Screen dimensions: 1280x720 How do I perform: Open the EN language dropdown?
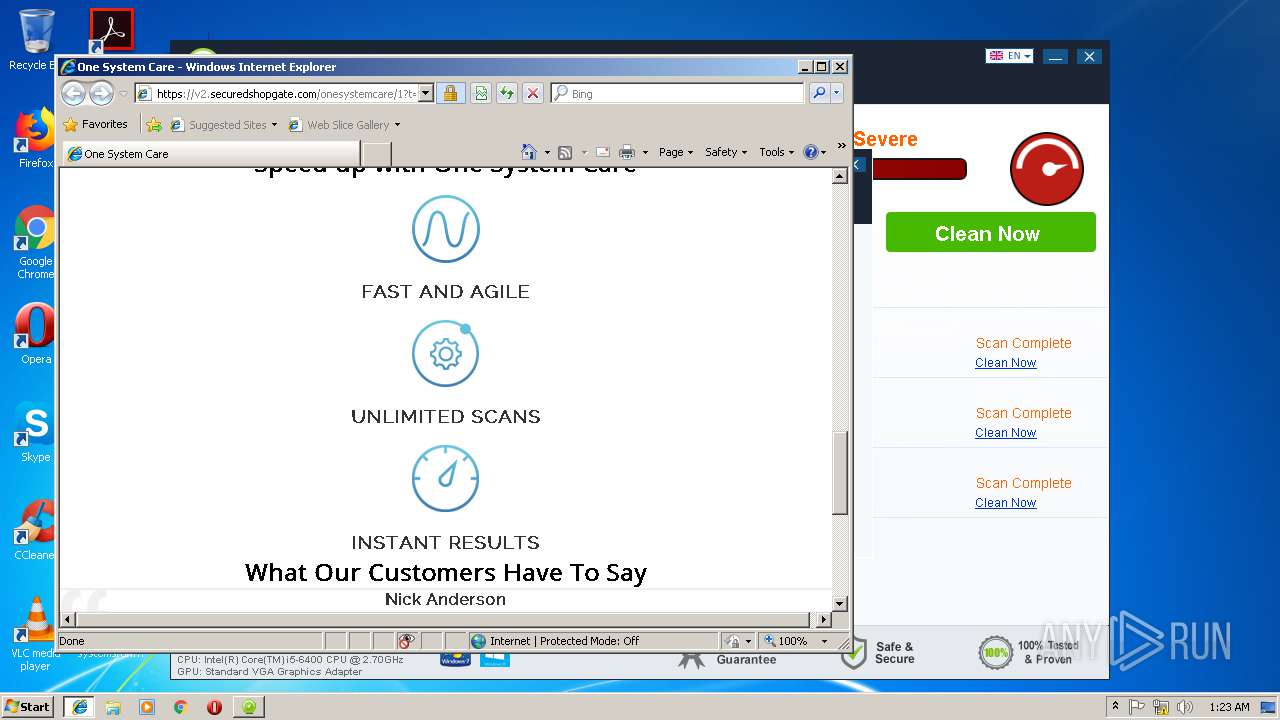1009,56
